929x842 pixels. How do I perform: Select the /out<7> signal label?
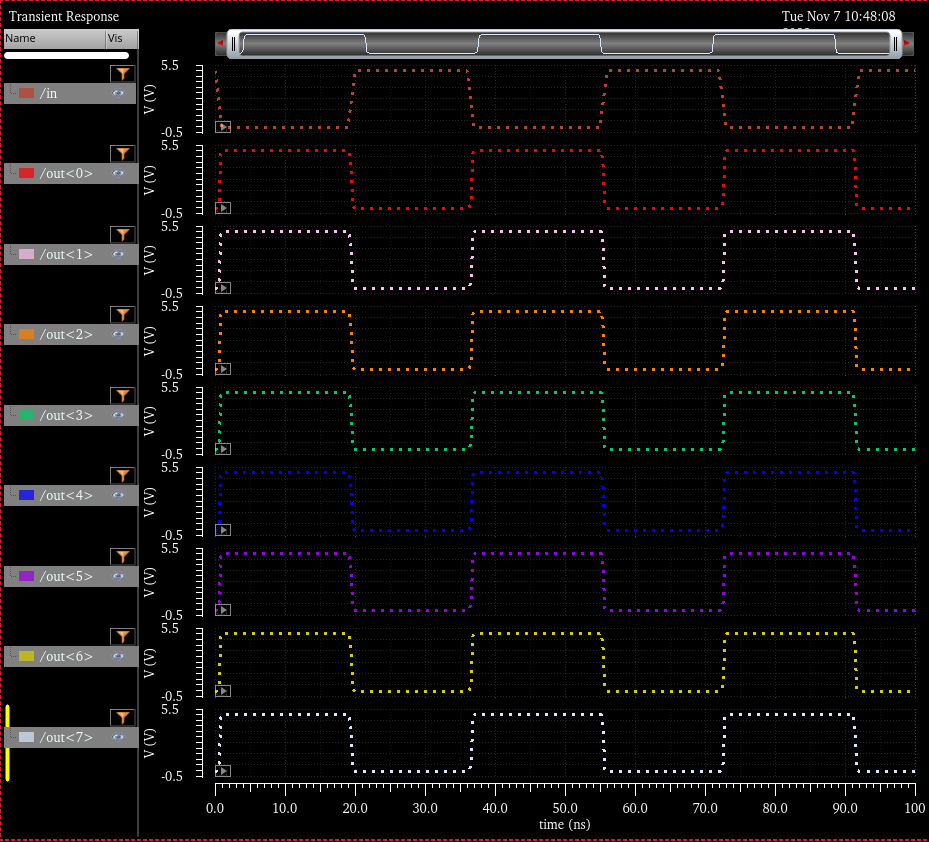66,737
